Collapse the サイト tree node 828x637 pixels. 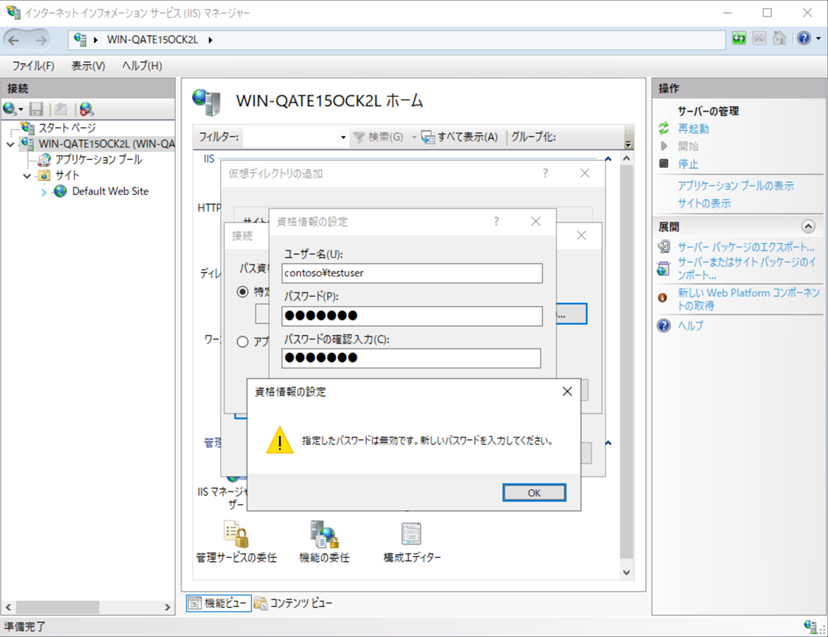[x=28, y=176]
